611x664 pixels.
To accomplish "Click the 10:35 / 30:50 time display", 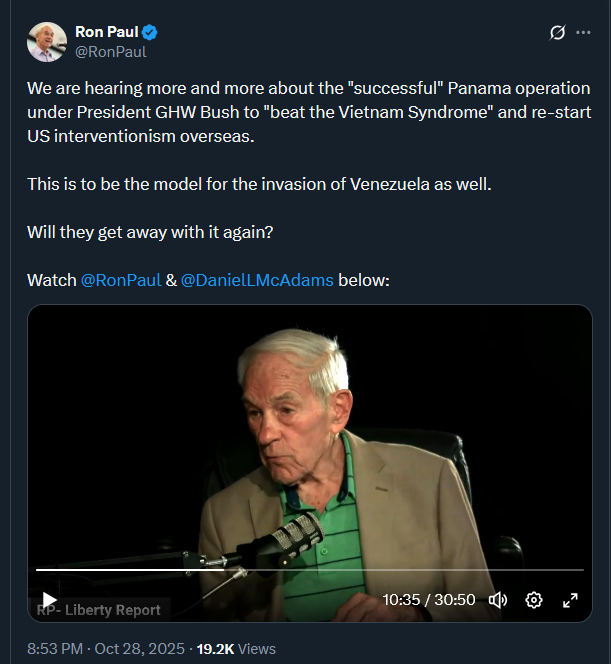I will [x=429, y=600].
